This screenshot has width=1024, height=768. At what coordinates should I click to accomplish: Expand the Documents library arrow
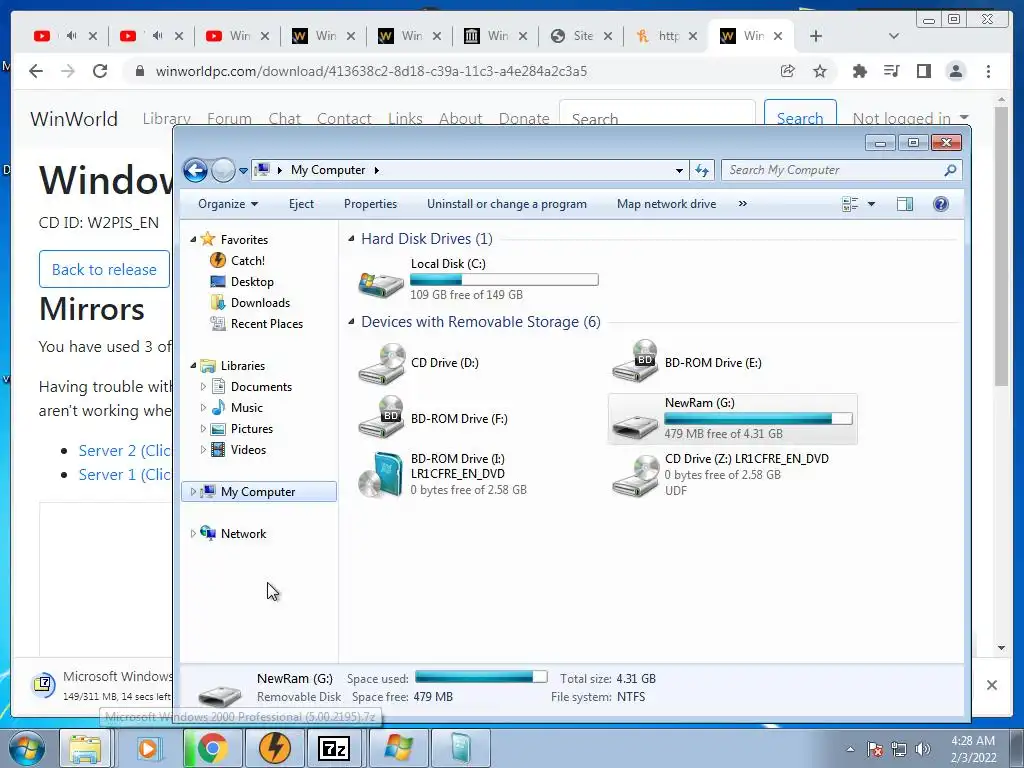coord(203,387)
